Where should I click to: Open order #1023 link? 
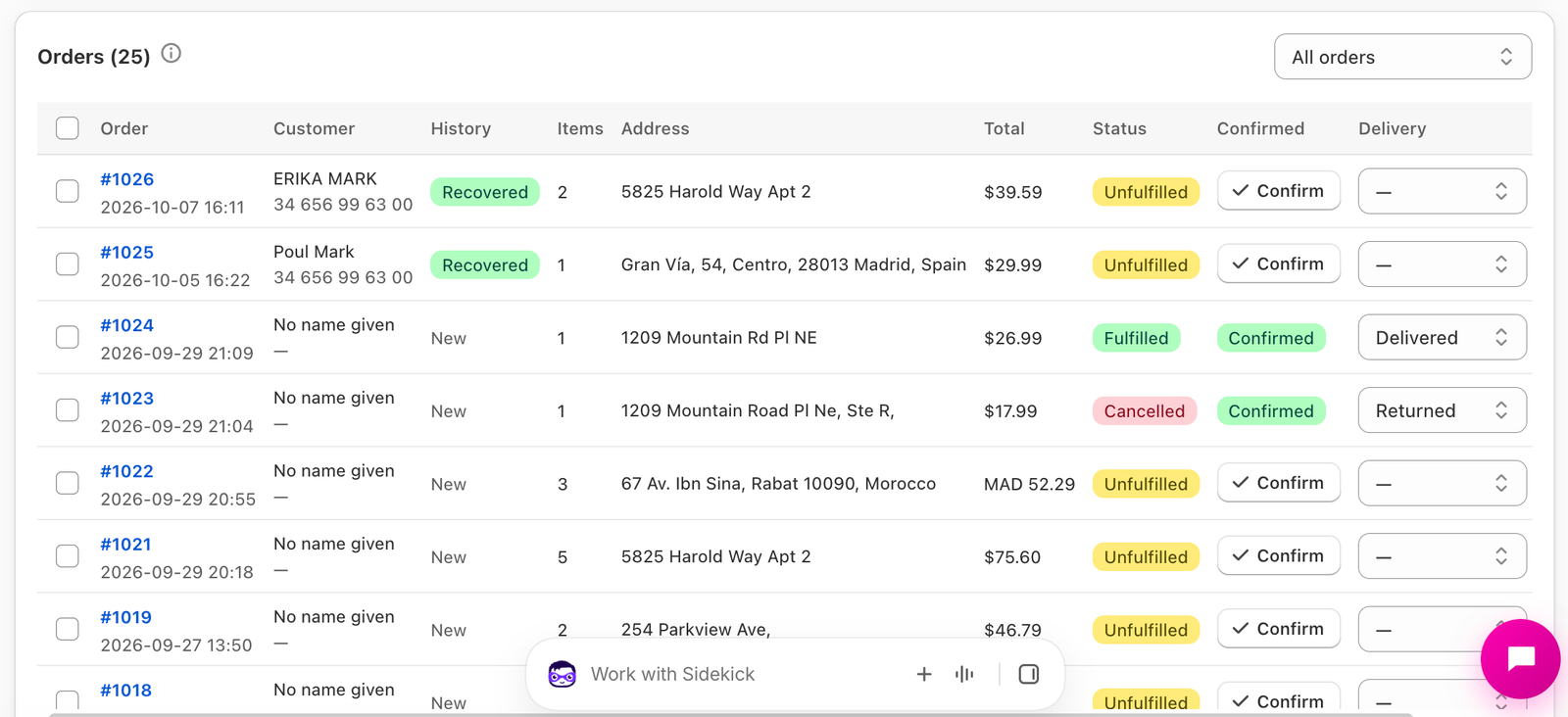127,398
